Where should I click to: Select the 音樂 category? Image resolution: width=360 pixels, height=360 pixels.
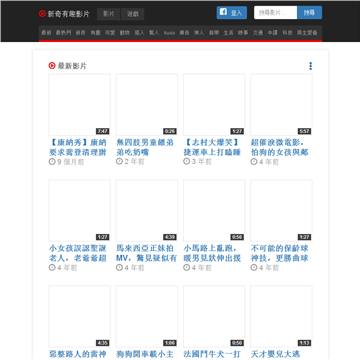click(214, 33)
